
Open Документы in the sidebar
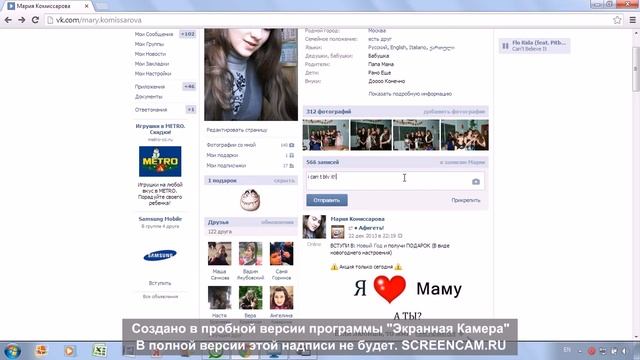[x=149, y=96]
